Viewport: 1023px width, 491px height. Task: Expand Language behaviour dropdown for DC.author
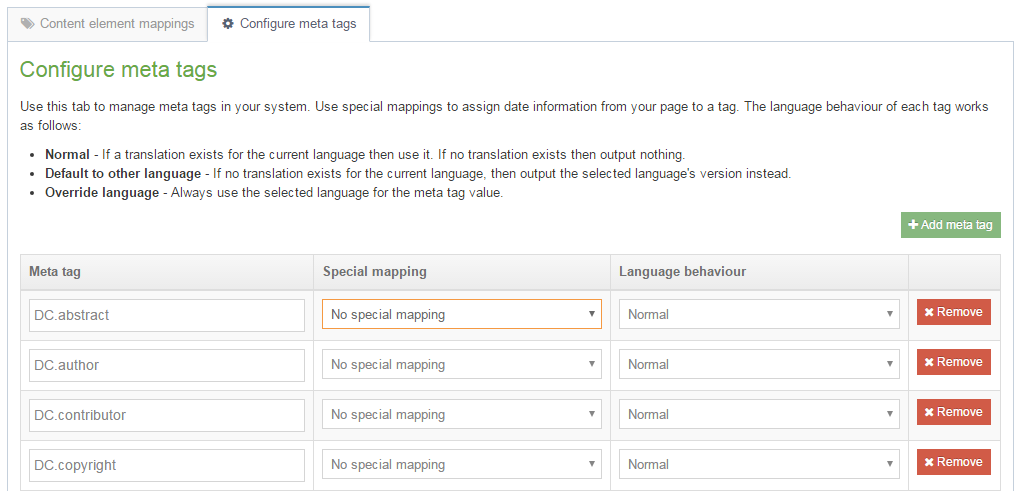coord(759,364)
